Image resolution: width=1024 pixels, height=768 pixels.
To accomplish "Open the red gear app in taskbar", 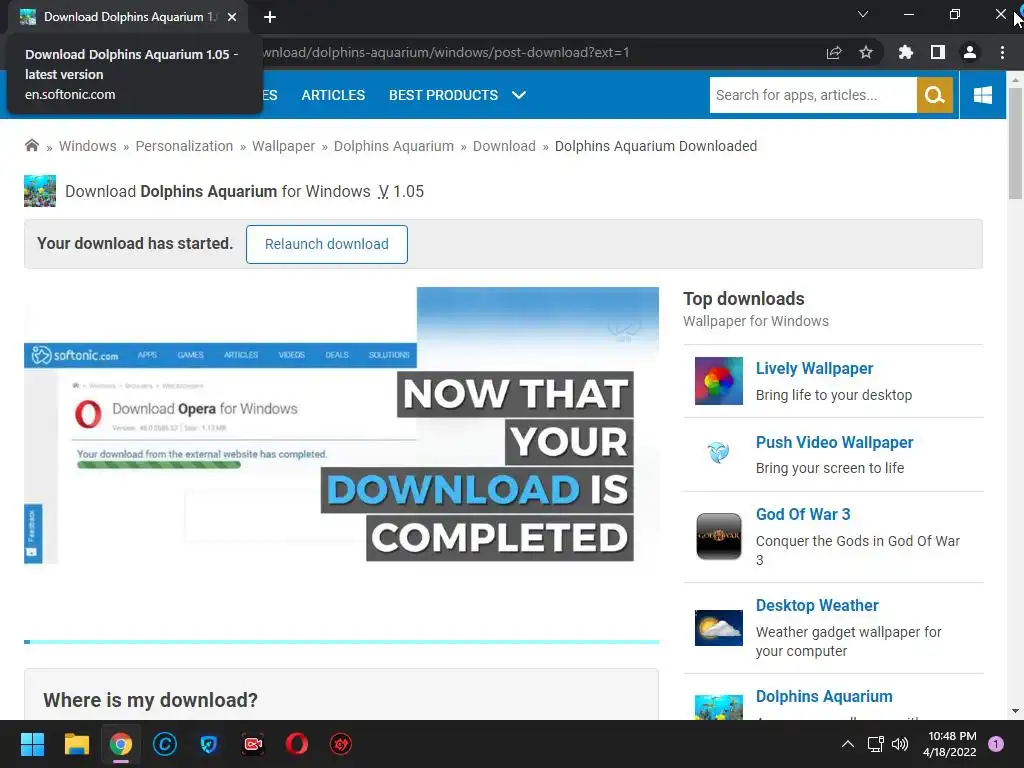I will (x=341, y=744).
